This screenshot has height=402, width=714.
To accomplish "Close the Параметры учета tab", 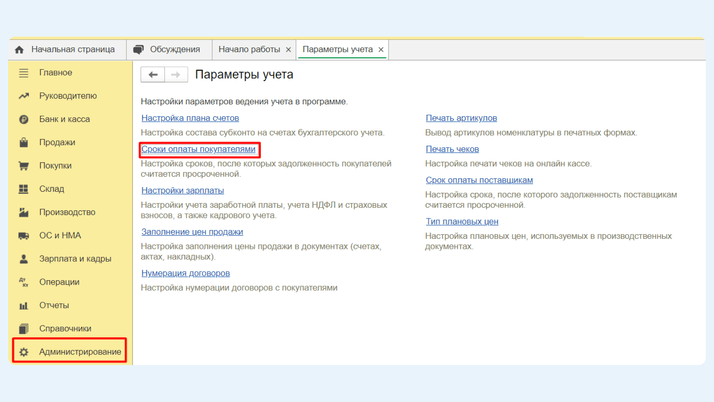I will (x=381, y=50).
